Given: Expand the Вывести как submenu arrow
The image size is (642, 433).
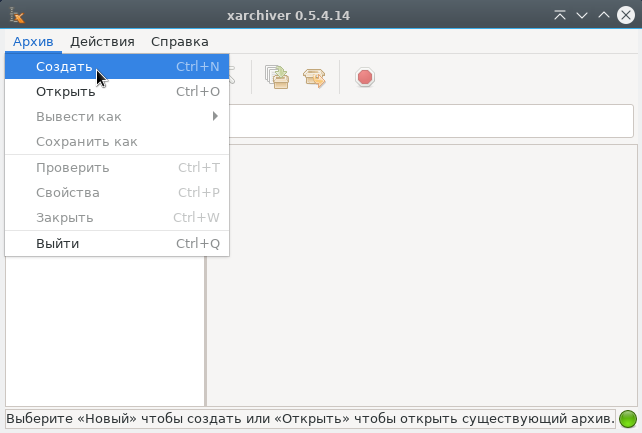Looking at the screenshot, I should [x=215, y=117].
